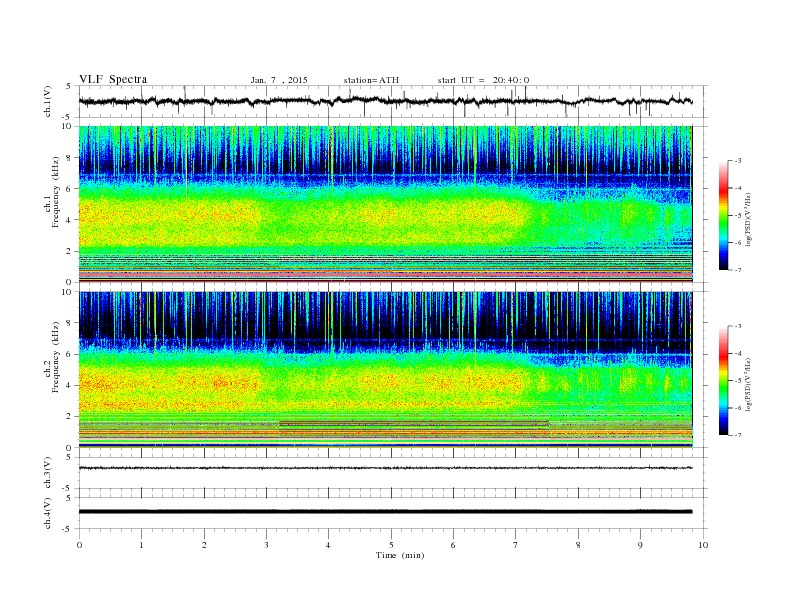Click the ch.1 waveform trace at top
792x612 pixels.
click(385, 101)
